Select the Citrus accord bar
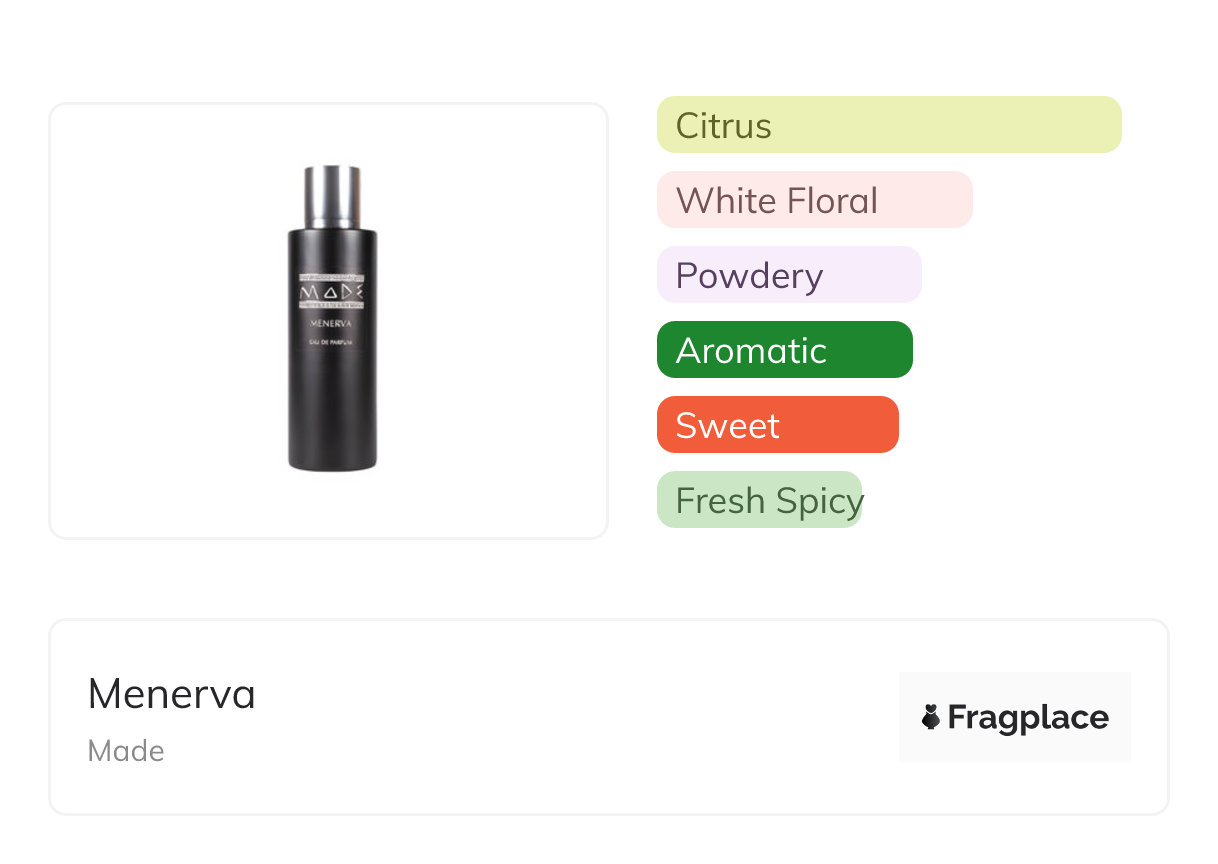This screenshot has height=864, width=1218. coord(889,125)
